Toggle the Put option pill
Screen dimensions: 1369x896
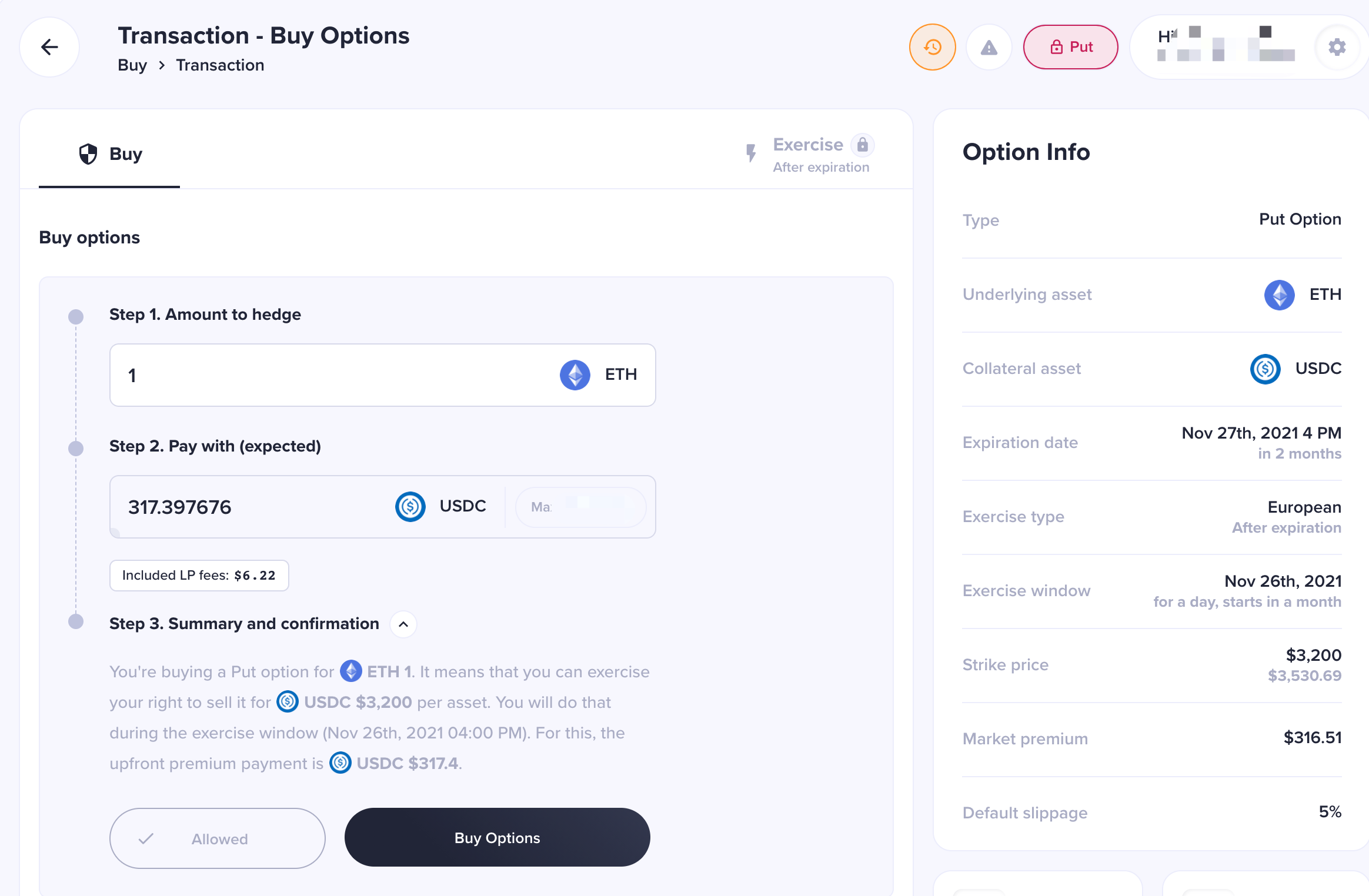1071,47
